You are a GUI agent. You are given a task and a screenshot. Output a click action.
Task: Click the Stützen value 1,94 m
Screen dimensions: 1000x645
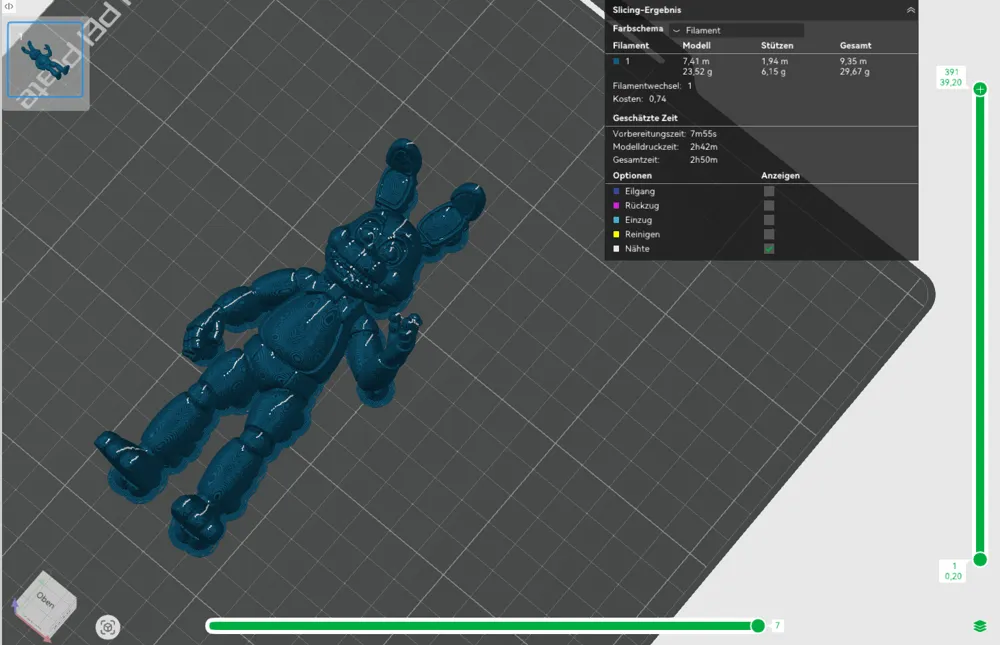(774, 61)
